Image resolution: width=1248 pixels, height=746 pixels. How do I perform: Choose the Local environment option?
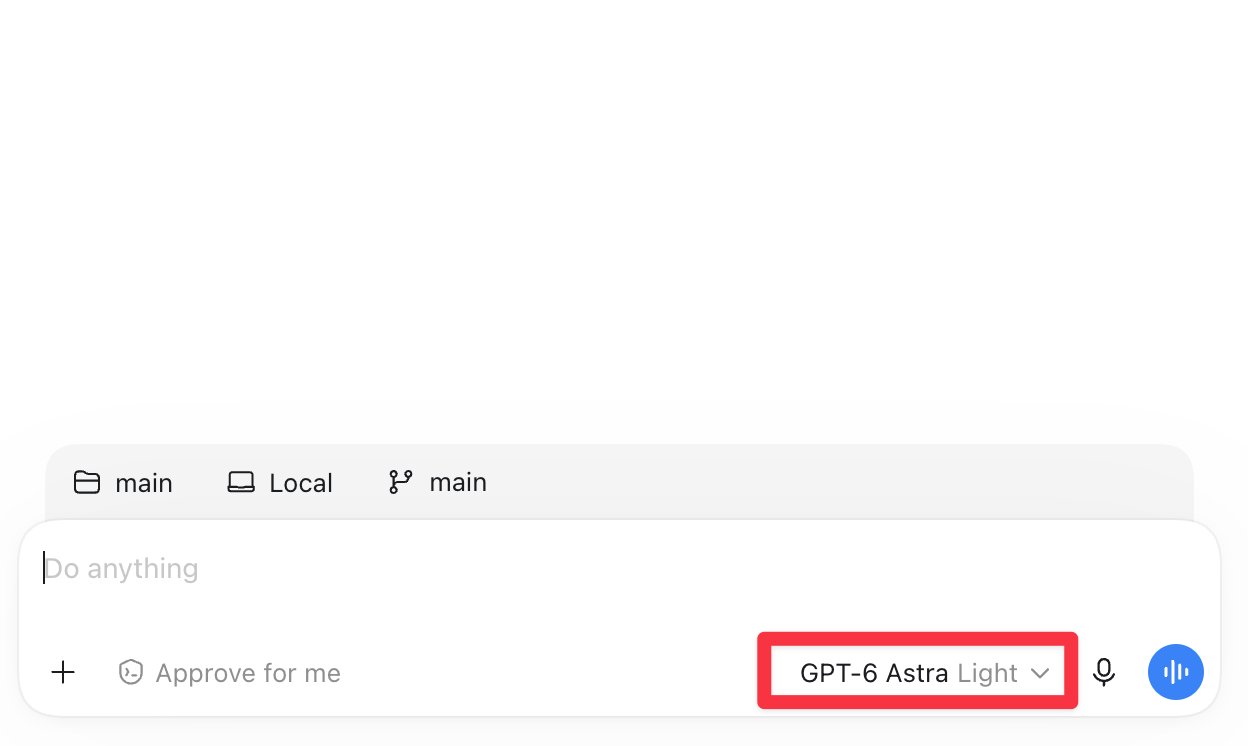(x=280, y=483)
